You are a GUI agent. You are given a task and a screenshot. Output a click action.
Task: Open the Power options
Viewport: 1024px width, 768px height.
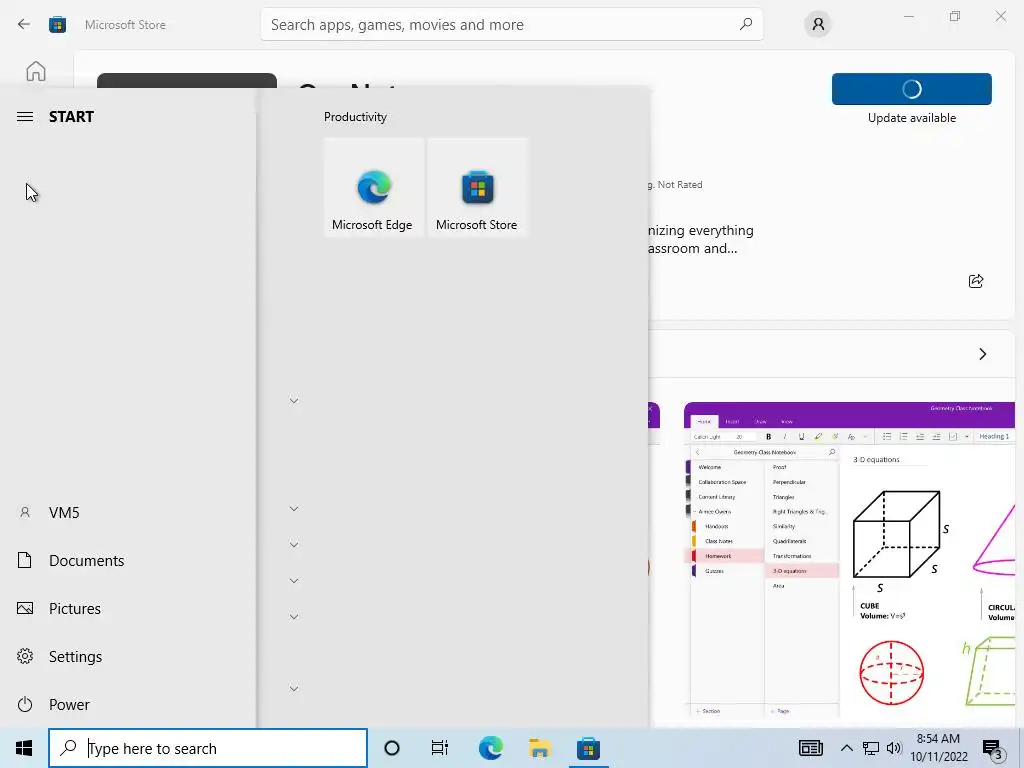(x=128, y=705)
